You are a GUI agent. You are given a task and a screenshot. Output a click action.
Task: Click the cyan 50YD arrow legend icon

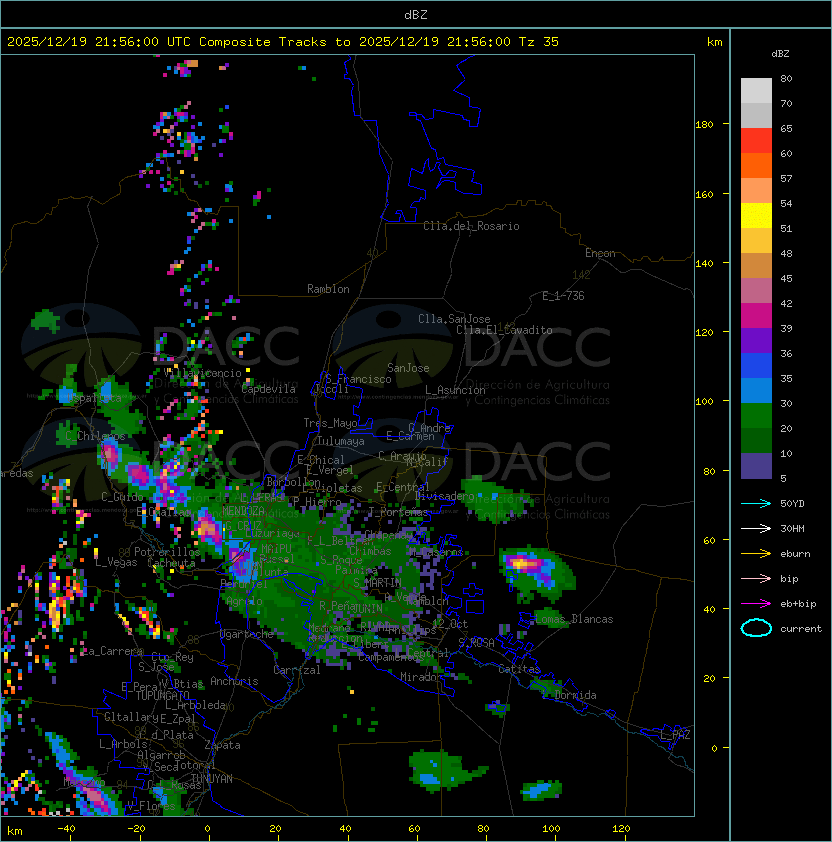coord(756,503)
